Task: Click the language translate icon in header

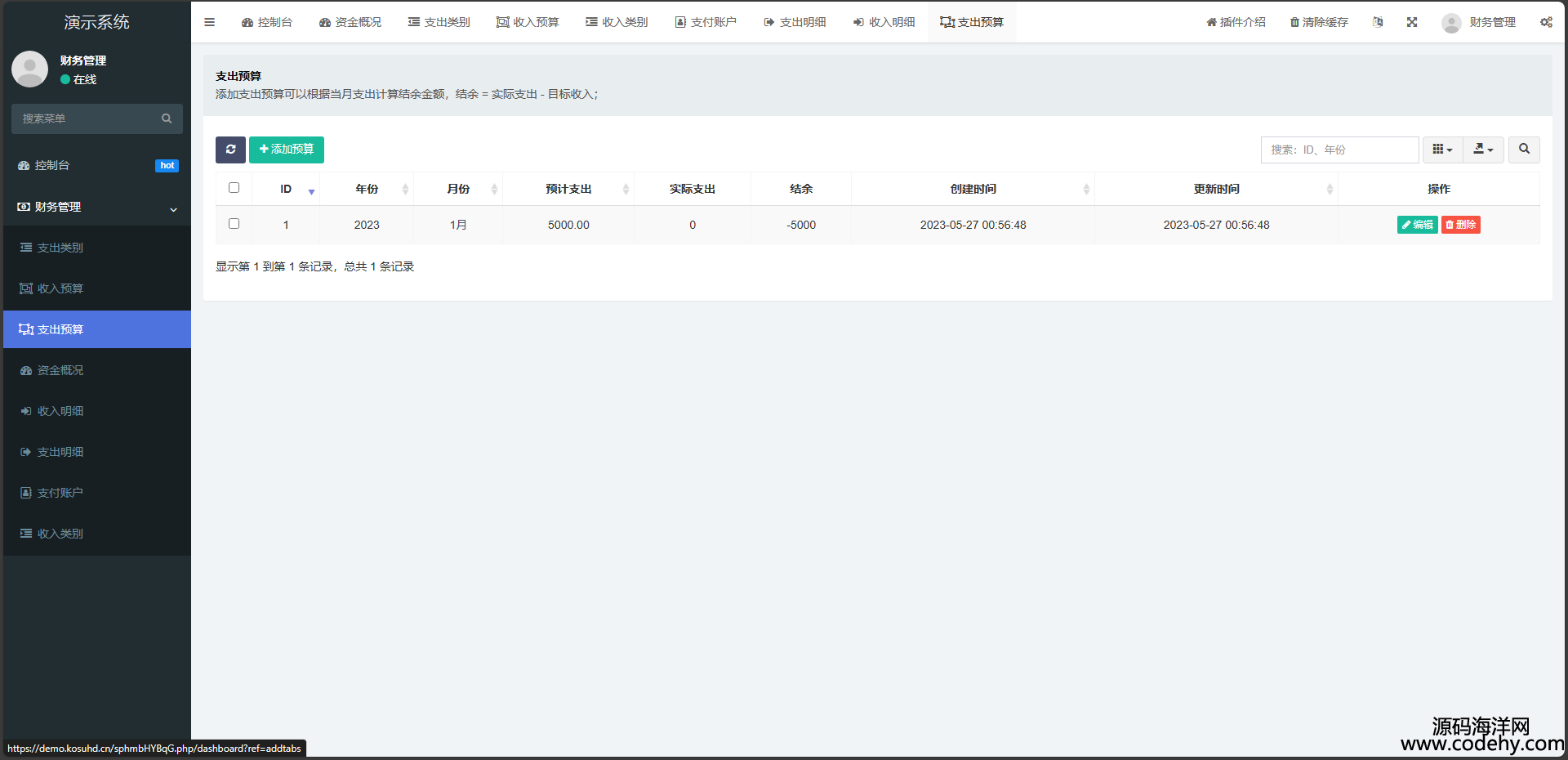Action: coord(1378,22)
